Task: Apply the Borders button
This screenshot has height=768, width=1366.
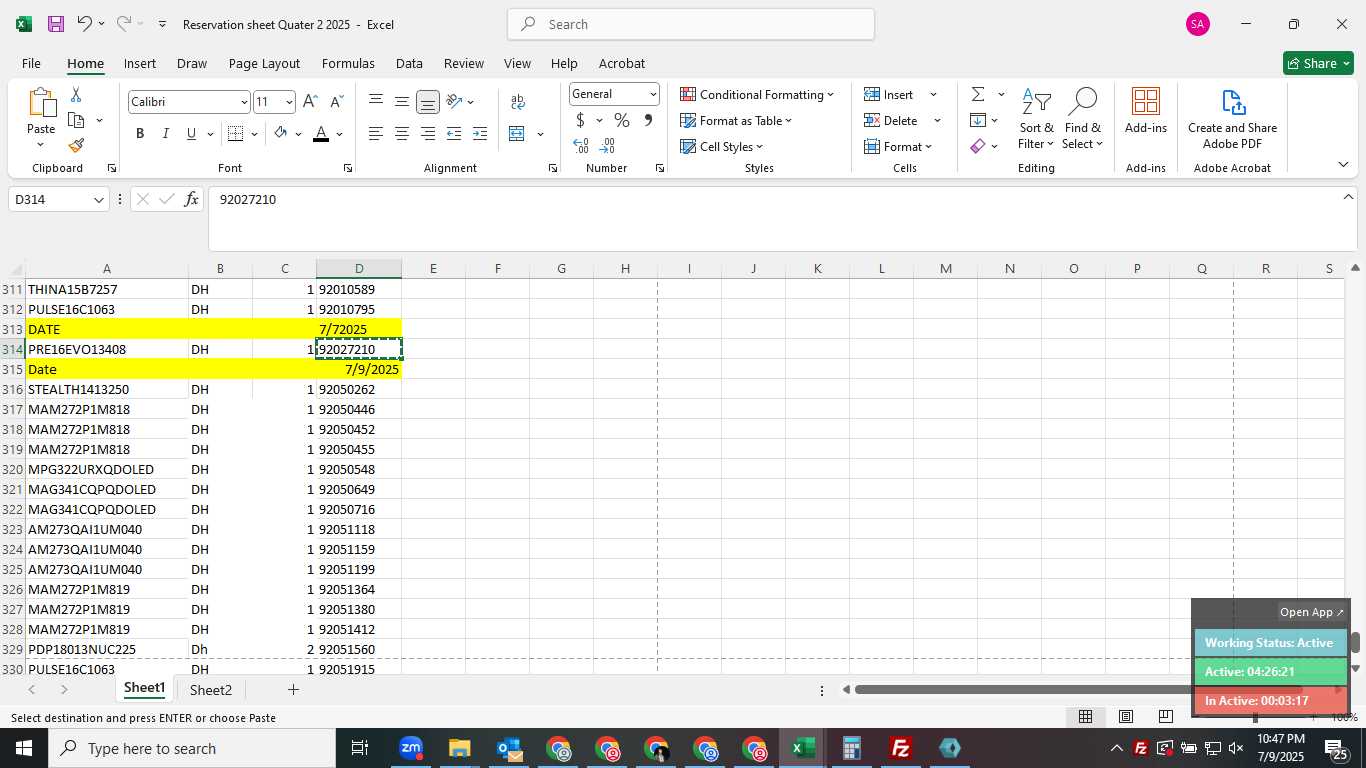Action: click(x=236, y=133)
